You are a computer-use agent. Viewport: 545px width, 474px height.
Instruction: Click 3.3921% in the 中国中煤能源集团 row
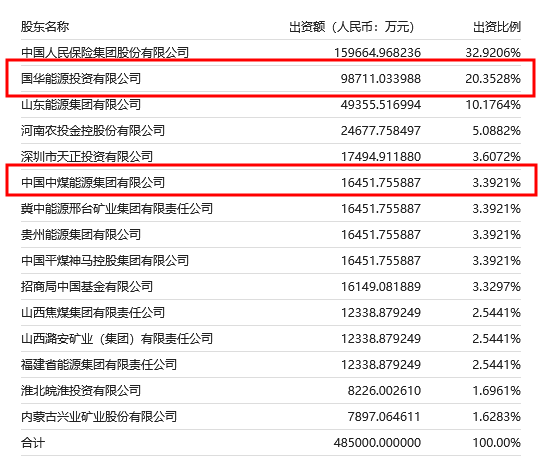pos(496,183)
